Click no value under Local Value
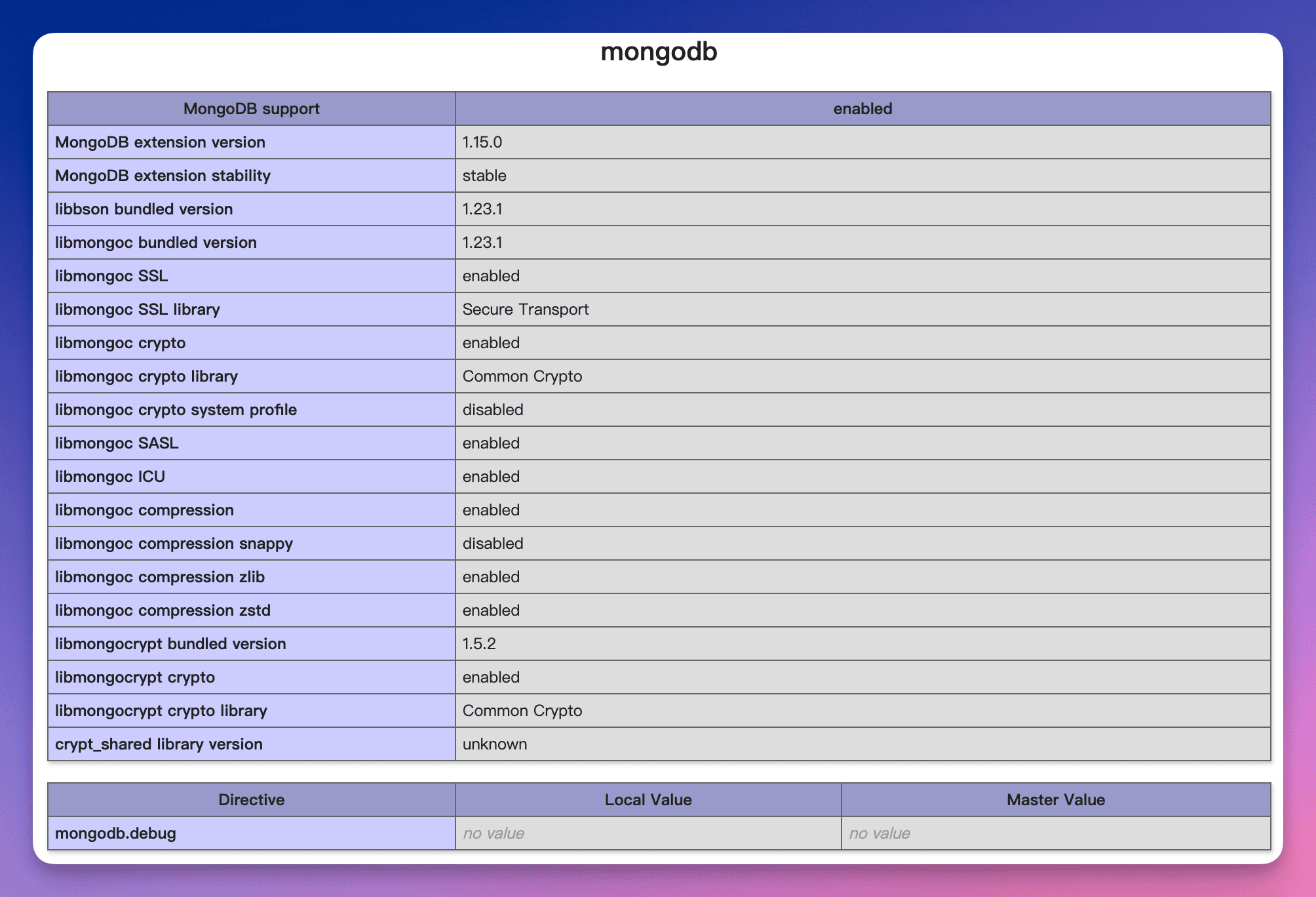This screenshot has height=897, width=1316. [493, 833]
